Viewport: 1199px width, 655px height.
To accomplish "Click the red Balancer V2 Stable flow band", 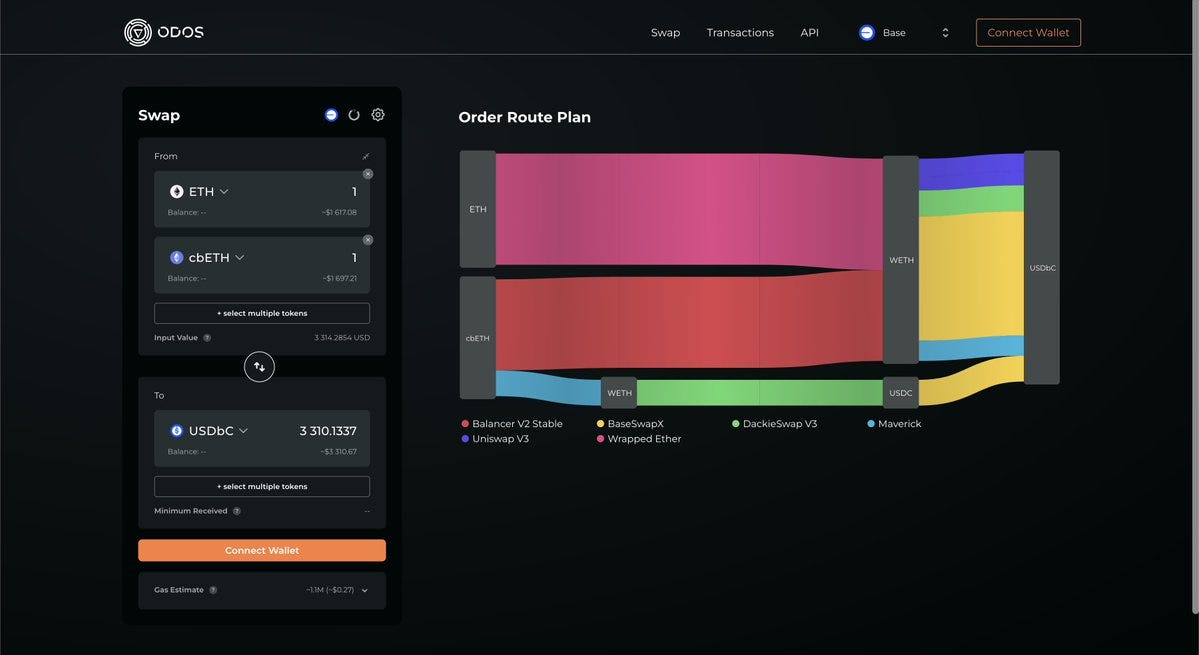I will pos(688,323).
